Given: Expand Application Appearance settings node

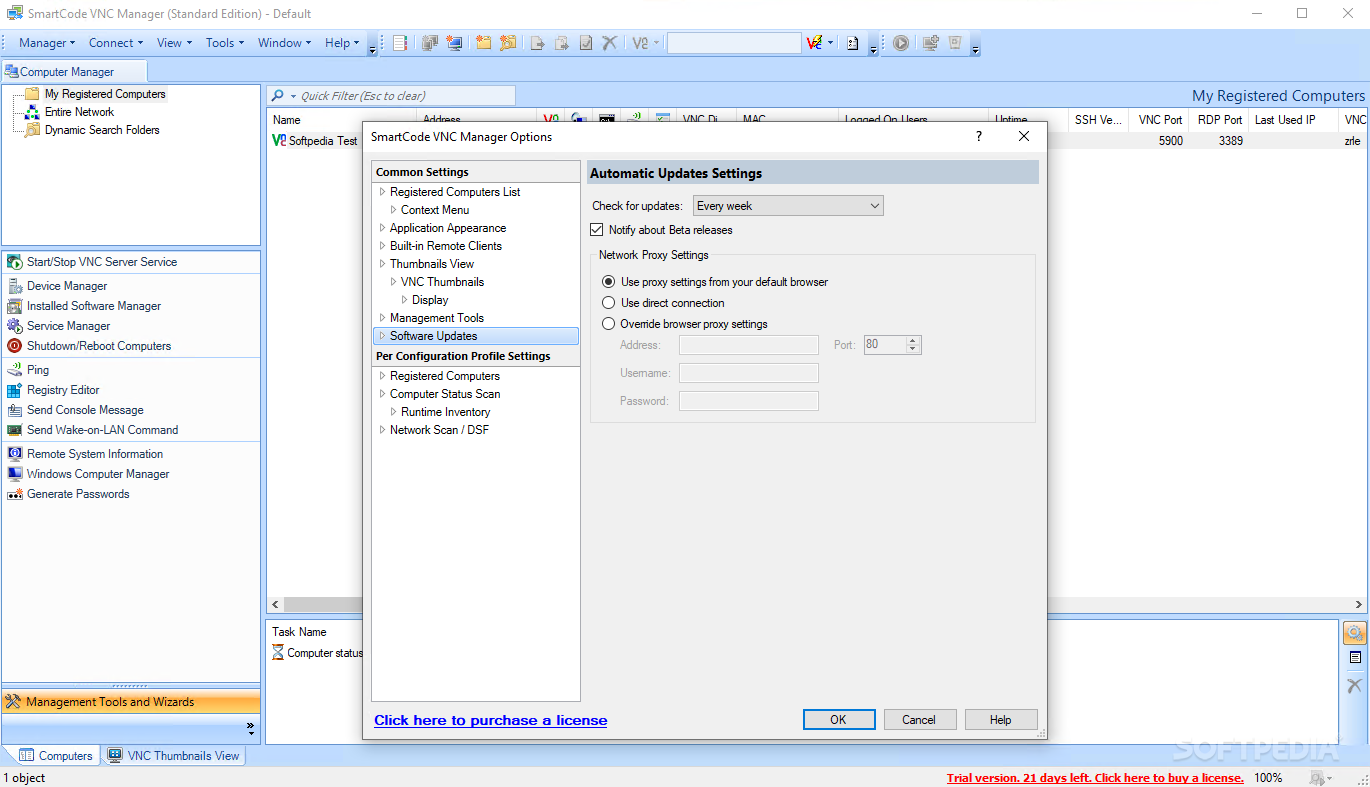Looking at the screenshot, I should [x=382, y=228].
